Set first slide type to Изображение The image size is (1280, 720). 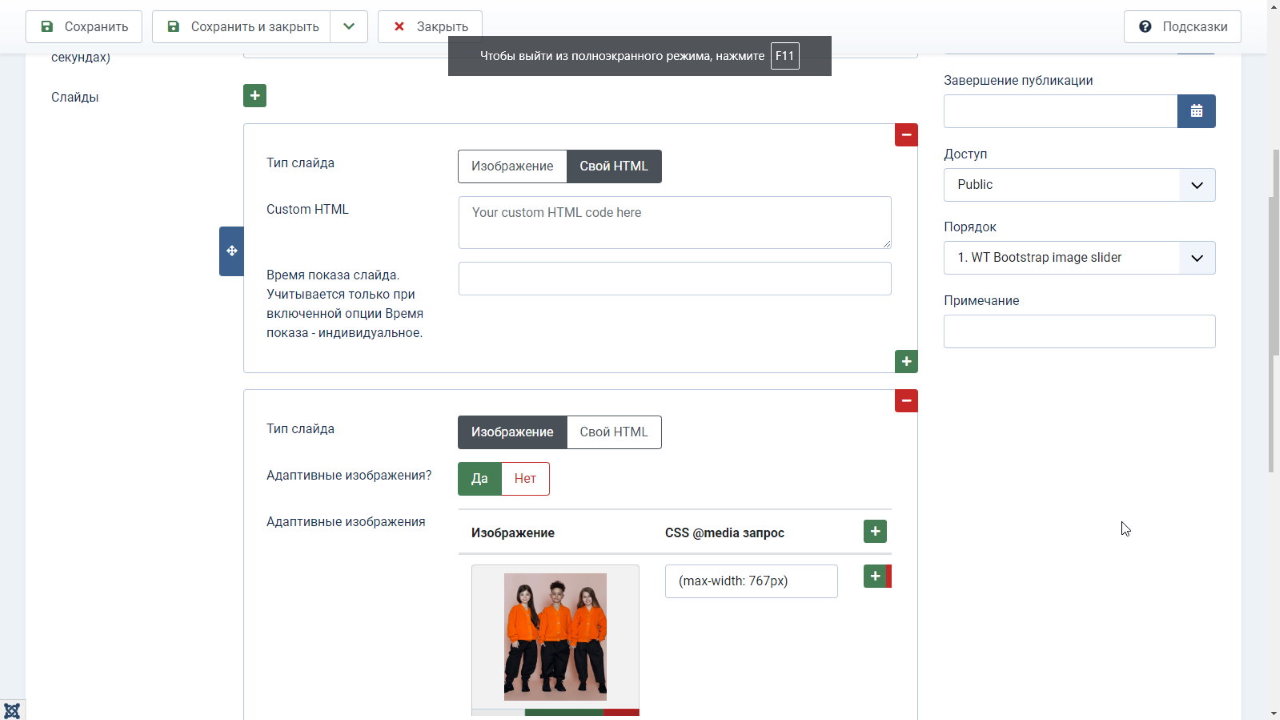click(x=512, y=166)
